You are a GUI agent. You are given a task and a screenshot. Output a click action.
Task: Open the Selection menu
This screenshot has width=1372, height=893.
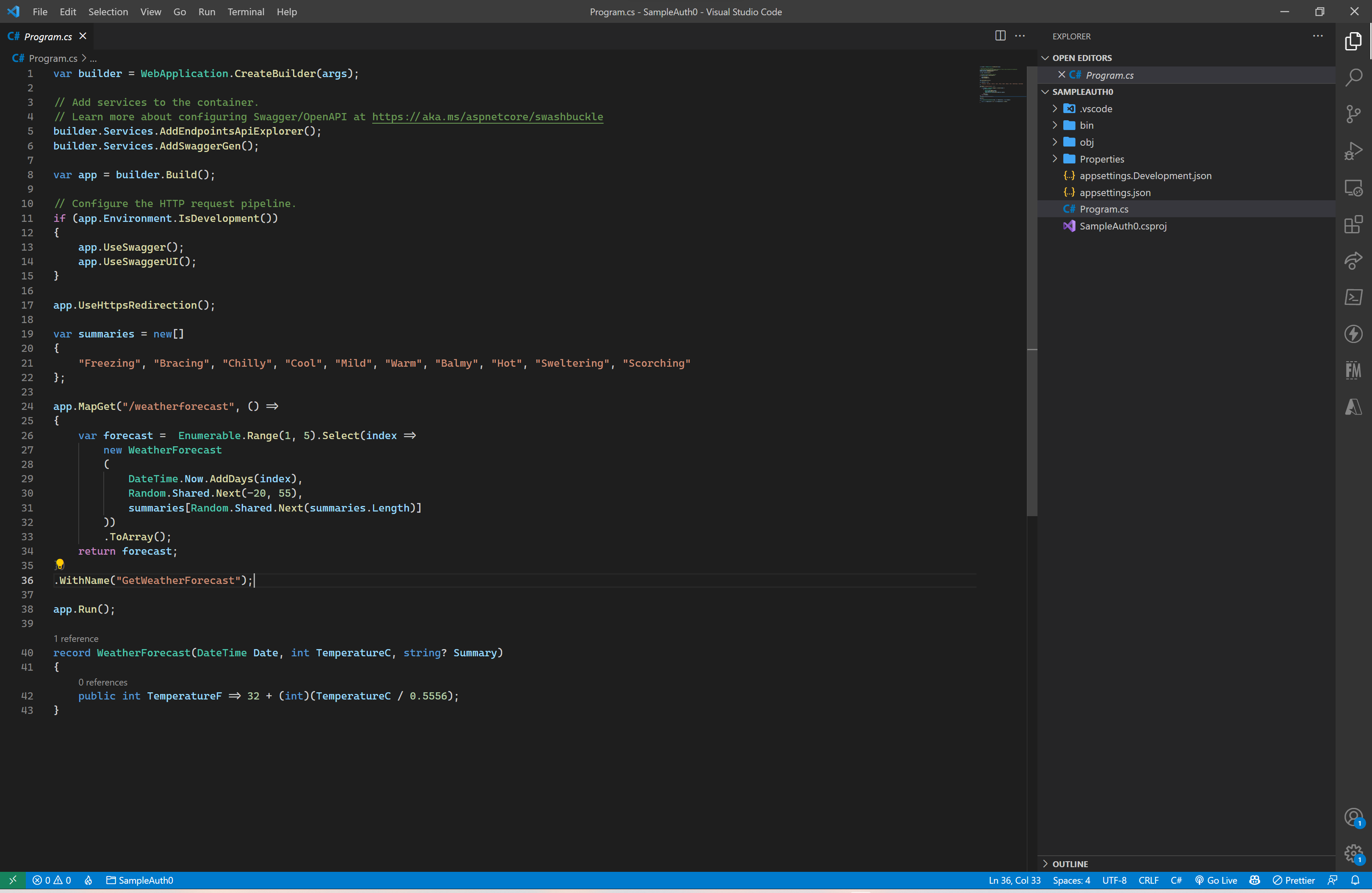108,11
